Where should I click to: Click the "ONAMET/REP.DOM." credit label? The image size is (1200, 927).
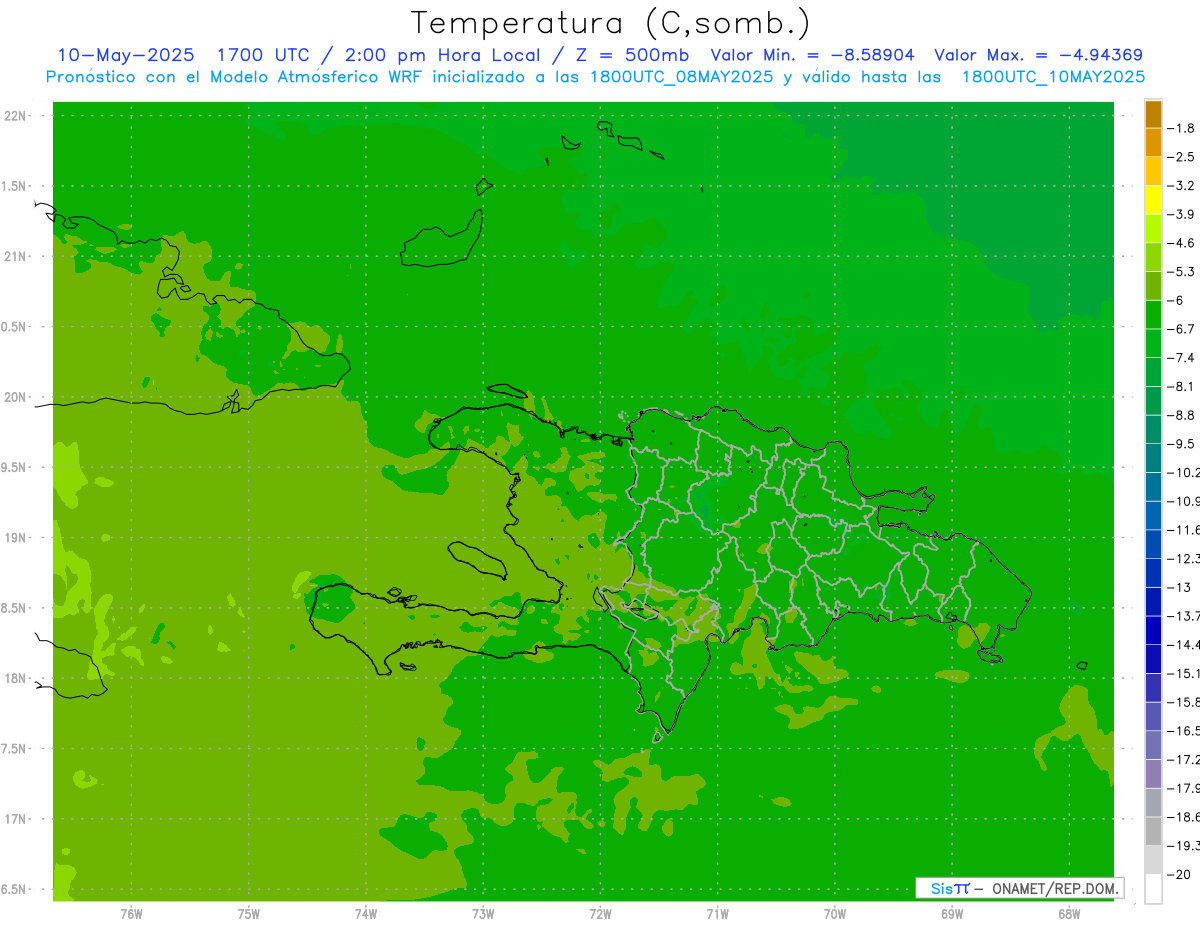point(1053,888)
